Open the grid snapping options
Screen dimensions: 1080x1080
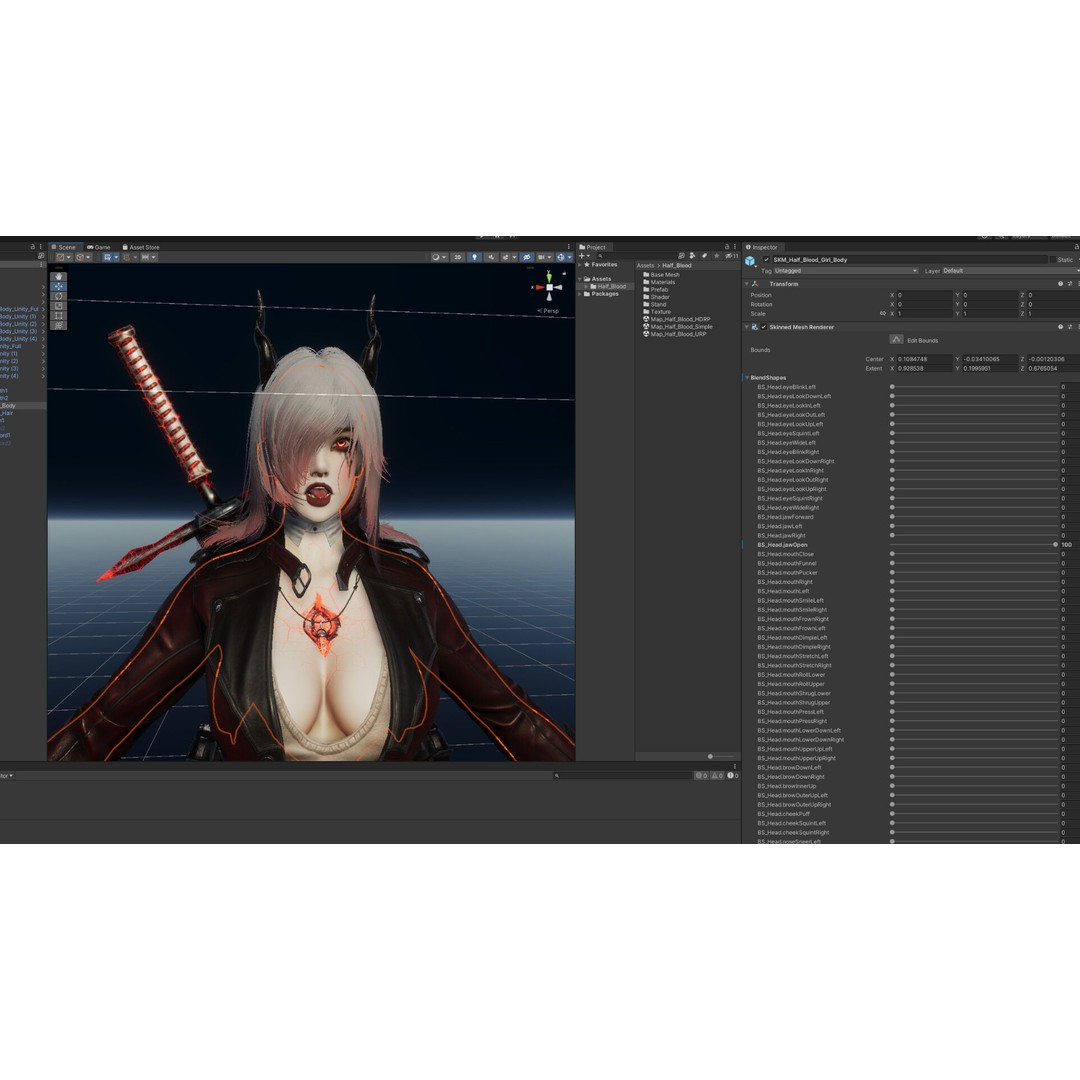click(129, 257)
